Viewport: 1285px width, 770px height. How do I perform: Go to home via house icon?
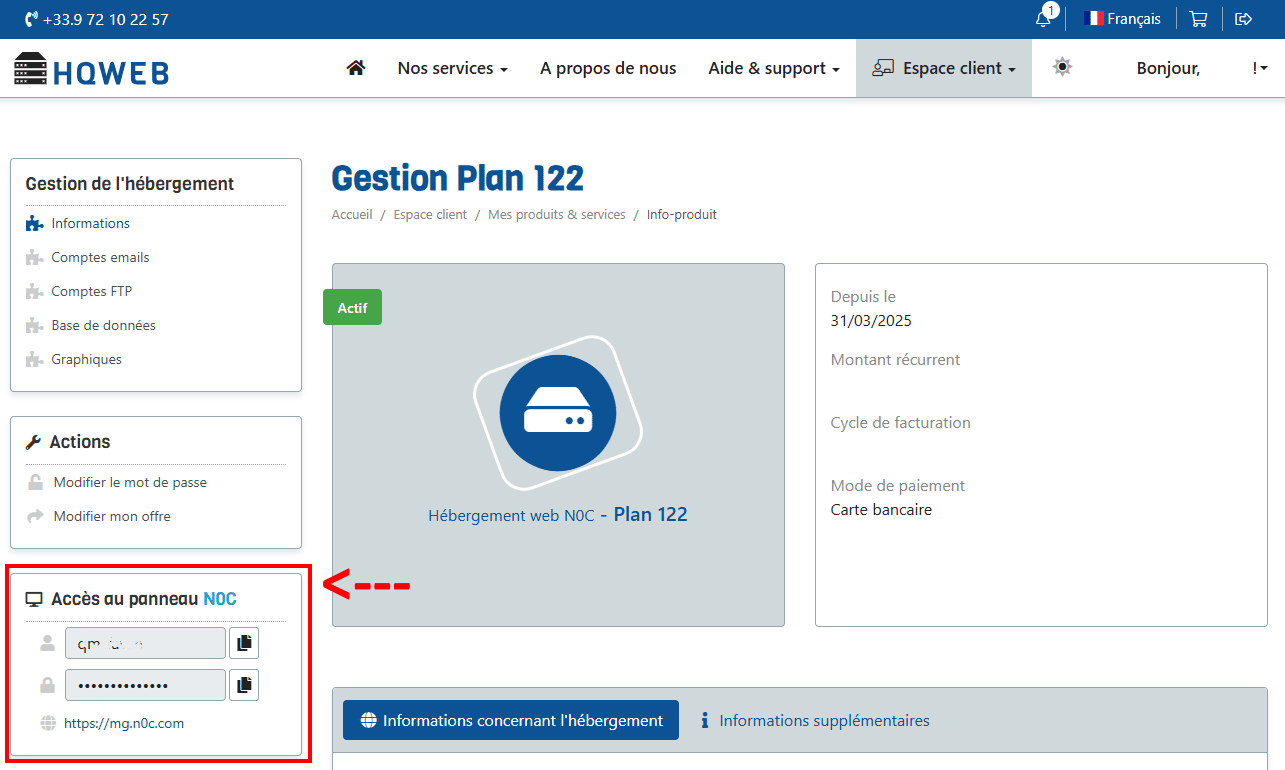[355, 68]
